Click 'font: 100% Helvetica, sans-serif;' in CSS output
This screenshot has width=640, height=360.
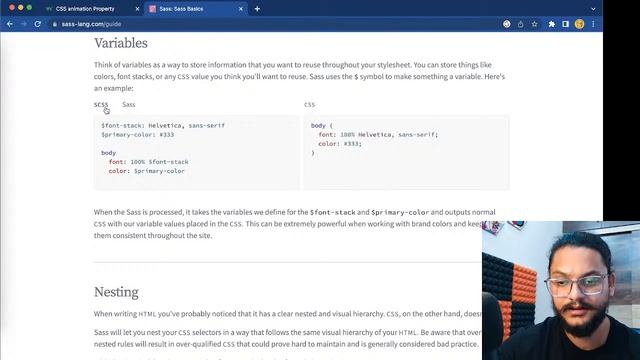tap(378, 135)
